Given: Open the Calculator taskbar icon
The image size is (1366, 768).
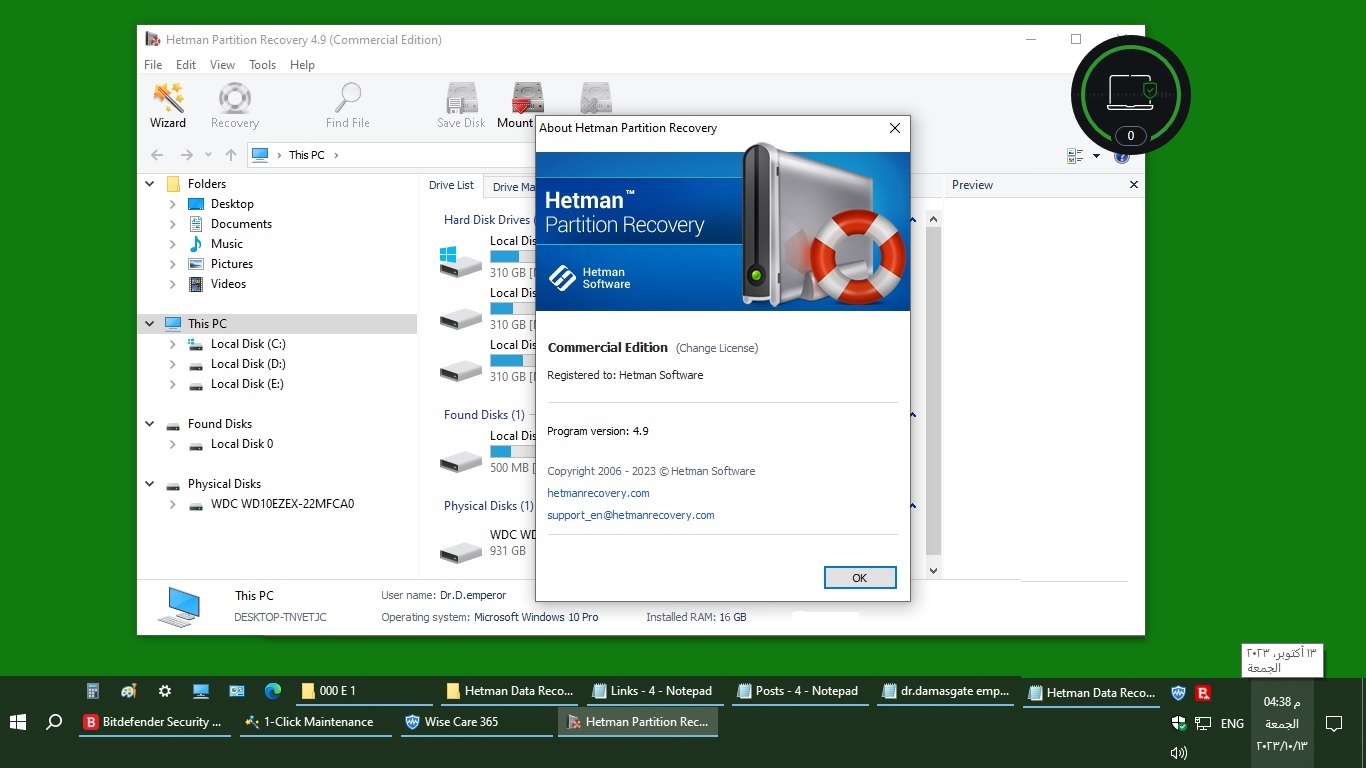Looking at the screenshot, I should click(93, 691).
